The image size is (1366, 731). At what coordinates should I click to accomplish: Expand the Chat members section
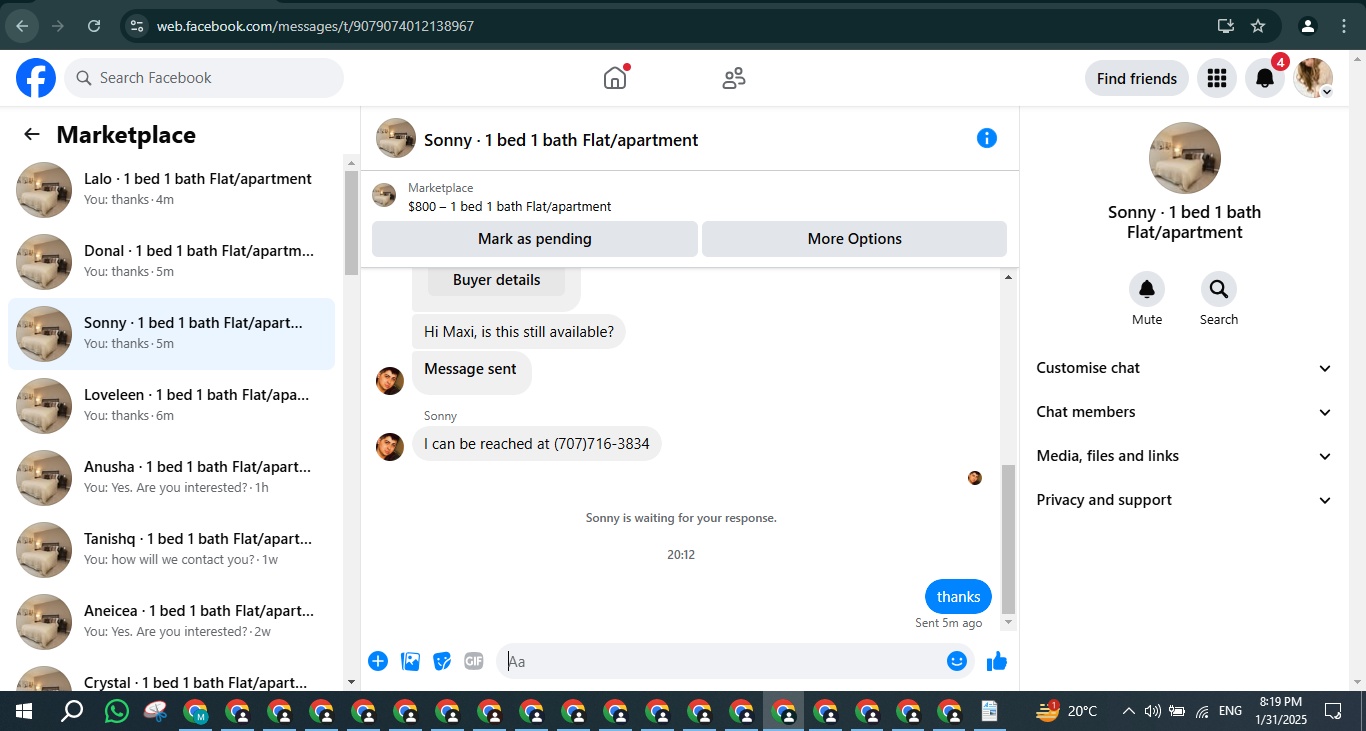[x=1184, y=412]
